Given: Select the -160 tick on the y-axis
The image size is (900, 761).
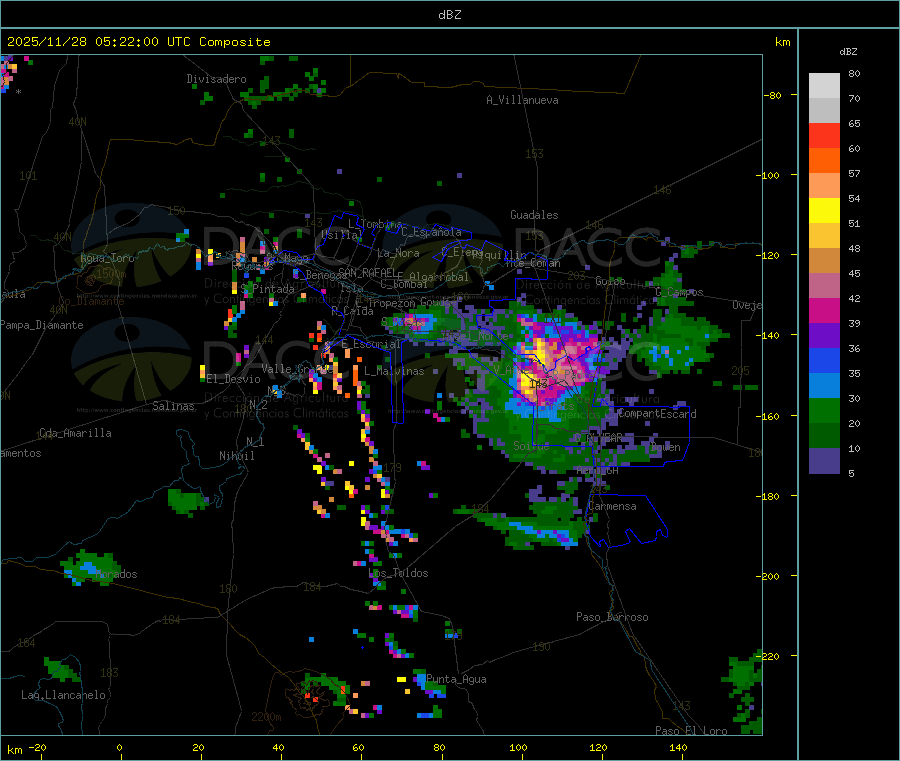Looking at the screenshot, I should pos(768,416).
